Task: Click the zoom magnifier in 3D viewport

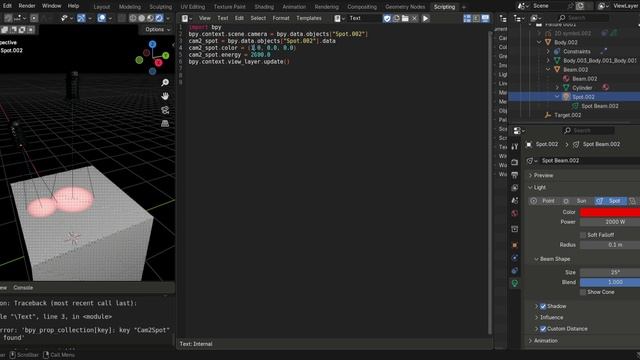Action: point(165,83)
